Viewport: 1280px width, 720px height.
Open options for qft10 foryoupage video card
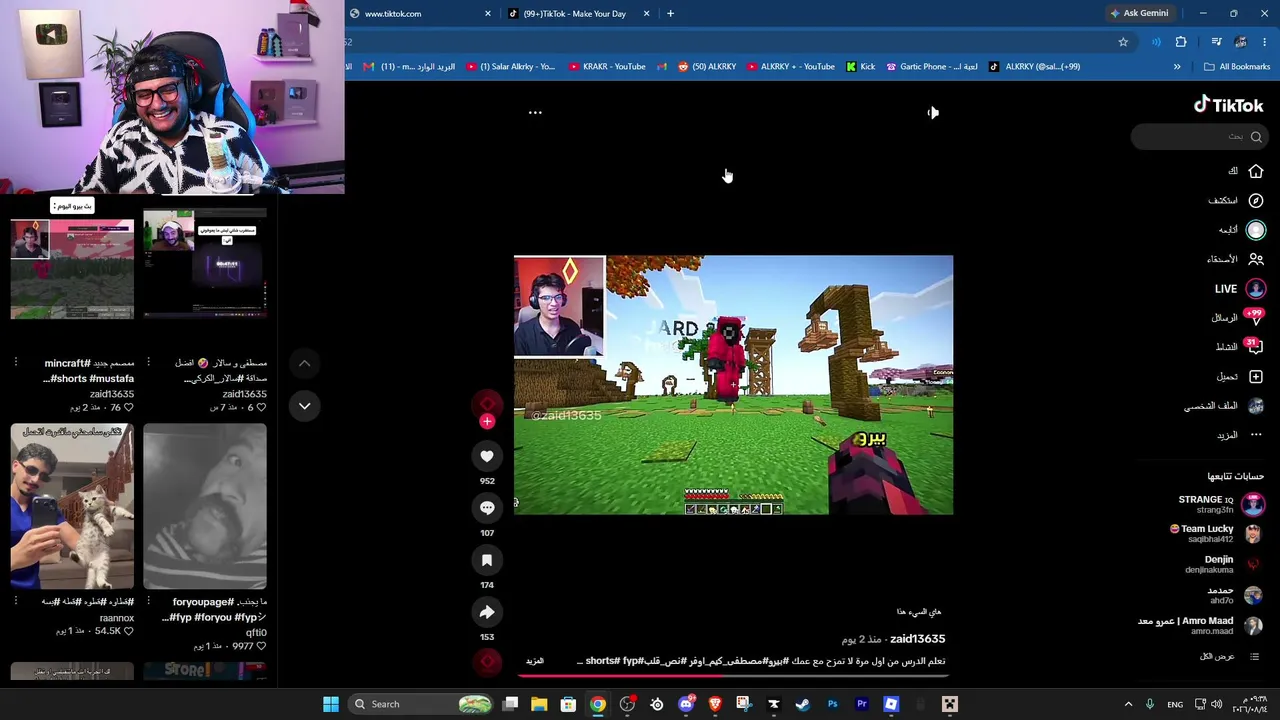[148, 601]
